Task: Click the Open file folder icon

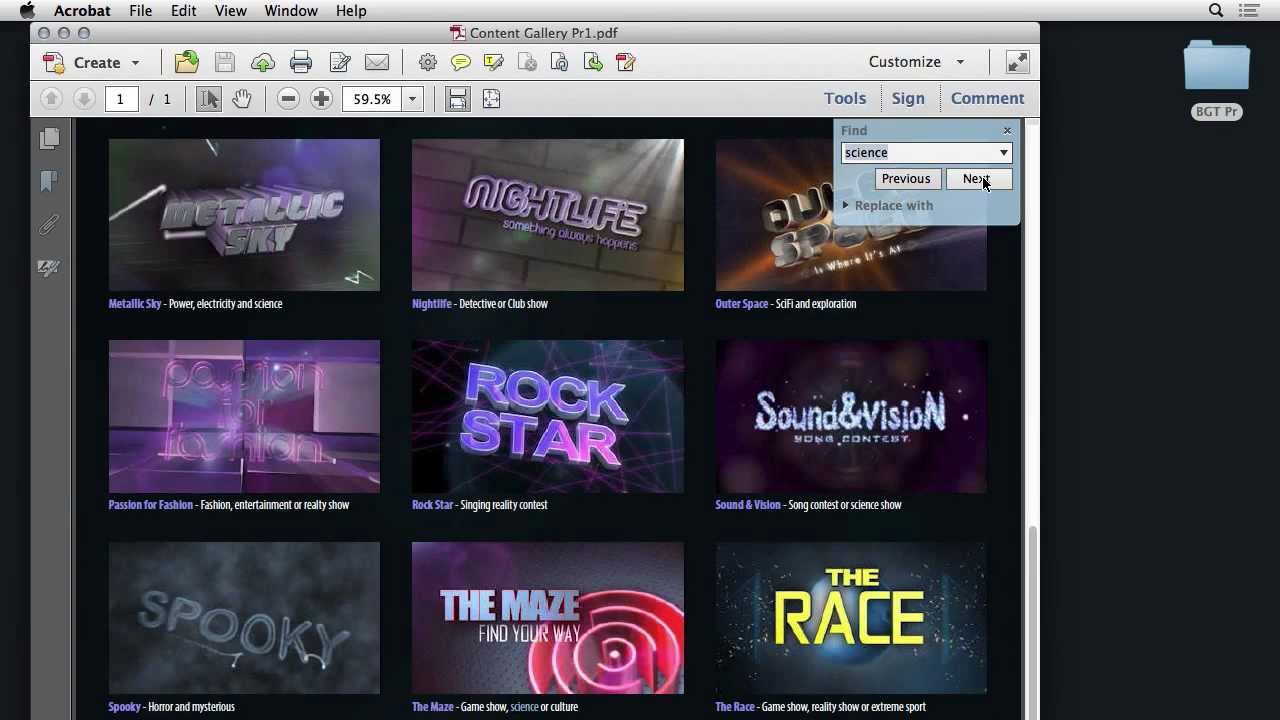Action: tap(187, 62)
